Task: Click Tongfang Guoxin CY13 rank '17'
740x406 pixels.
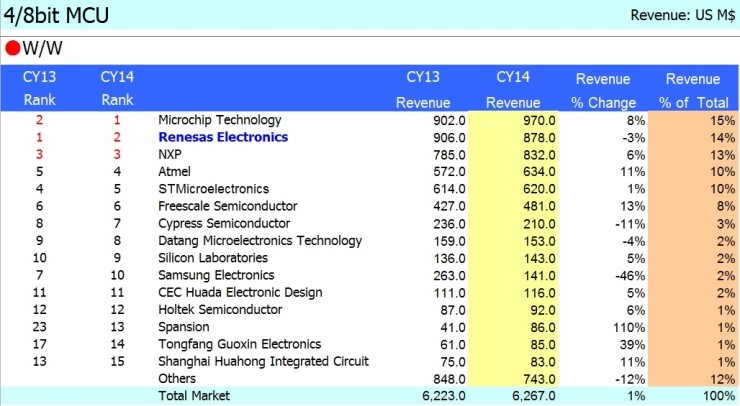Action: click(40, 344)
